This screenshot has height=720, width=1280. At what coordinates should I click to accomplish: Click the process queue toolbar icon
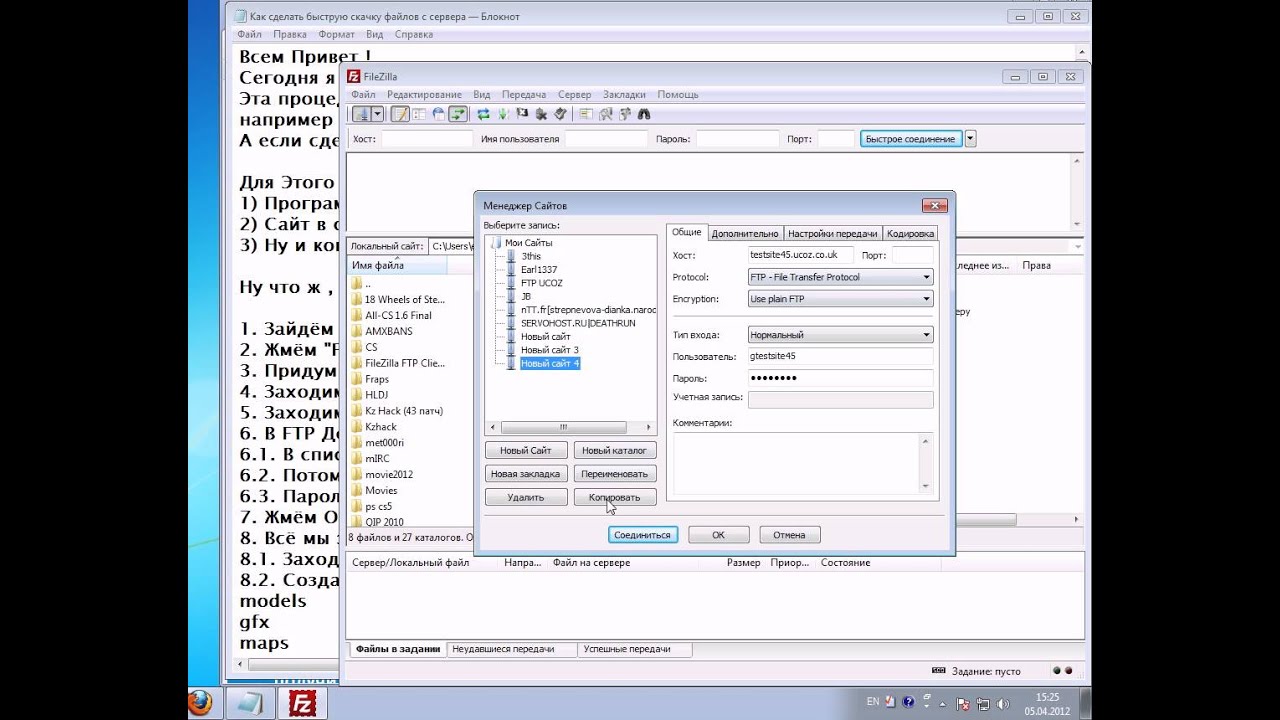coord(503,114)
